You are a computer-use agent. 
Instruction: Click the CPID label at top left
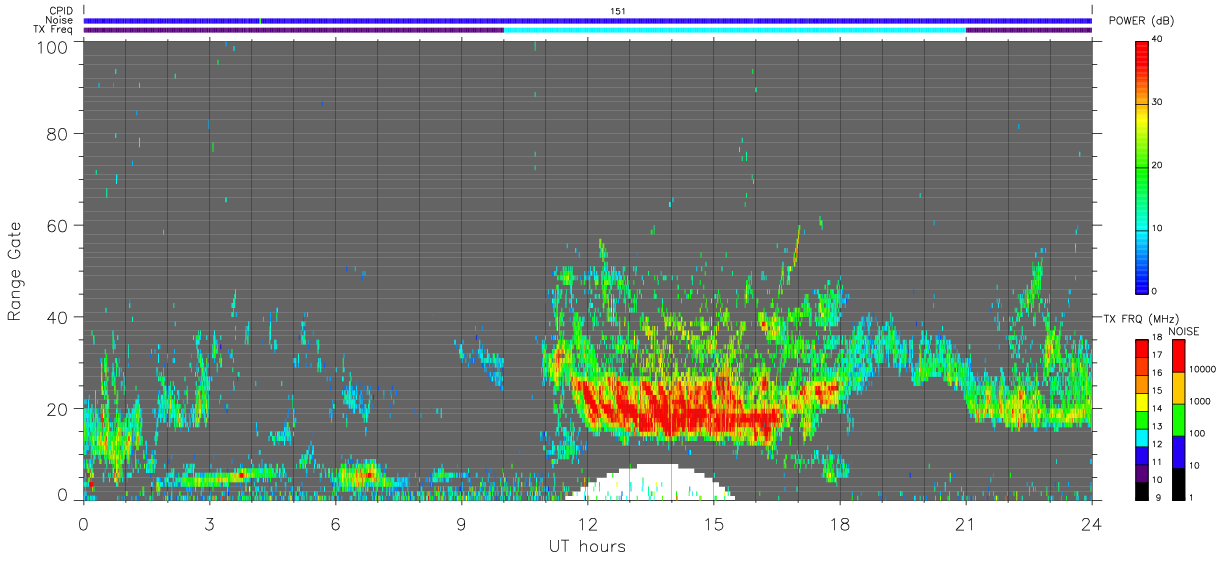pos(60,11)
